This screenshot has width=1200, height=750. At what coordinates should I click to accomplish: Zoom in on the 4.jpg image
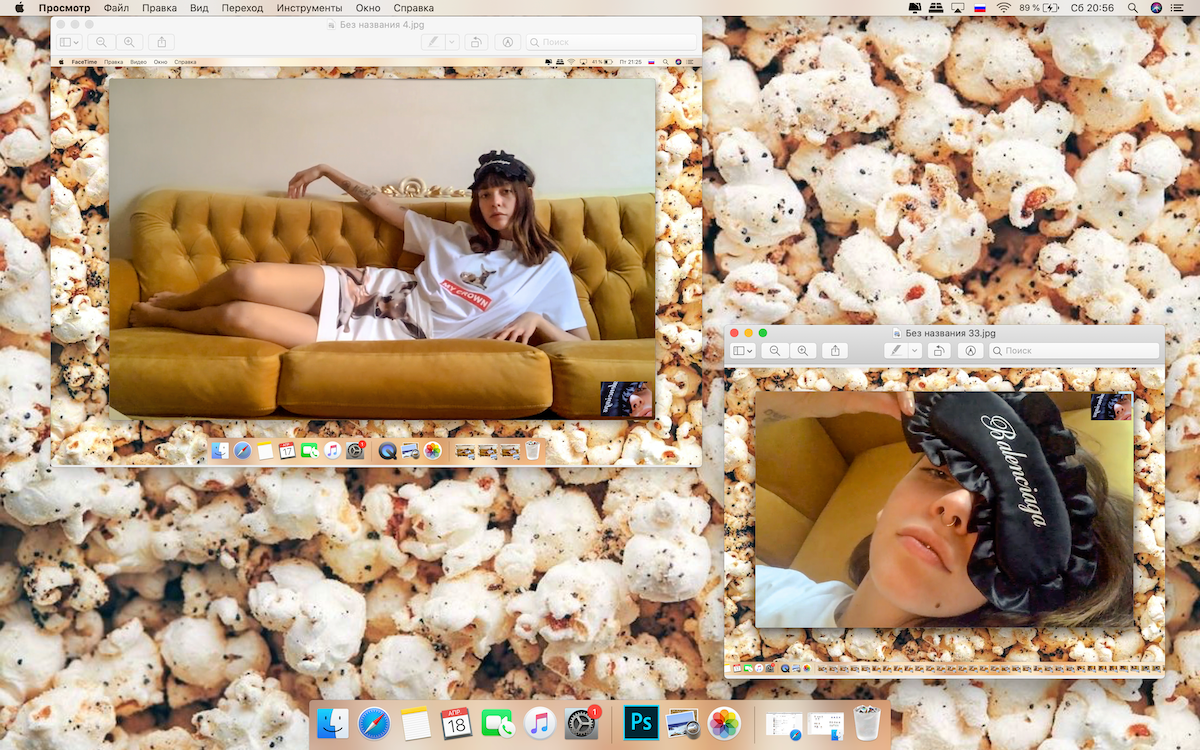(x=128, y=42)
